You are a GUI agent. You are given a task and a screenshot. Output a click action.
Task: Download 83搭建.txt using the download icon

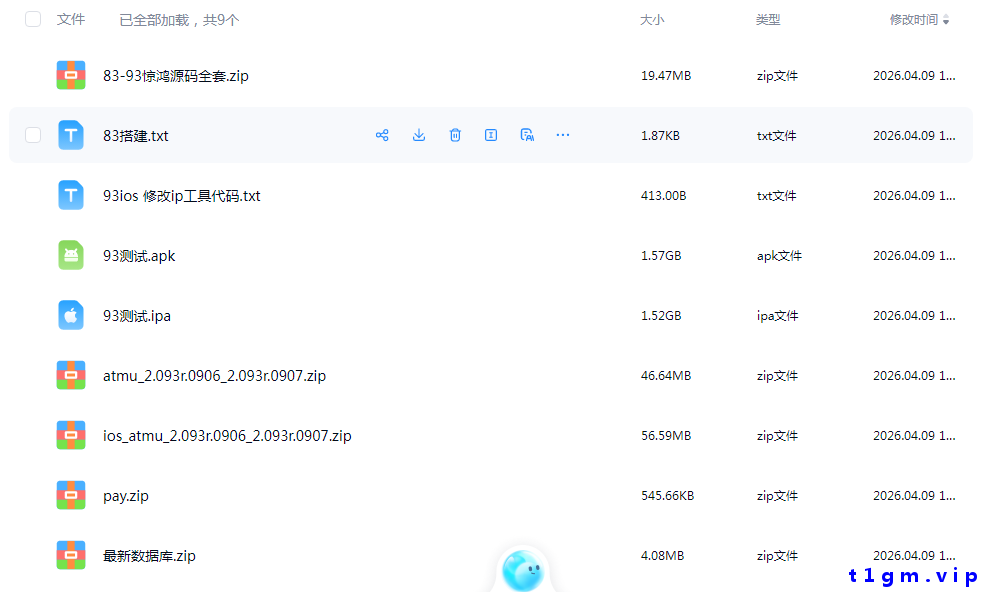coord(419,135)
